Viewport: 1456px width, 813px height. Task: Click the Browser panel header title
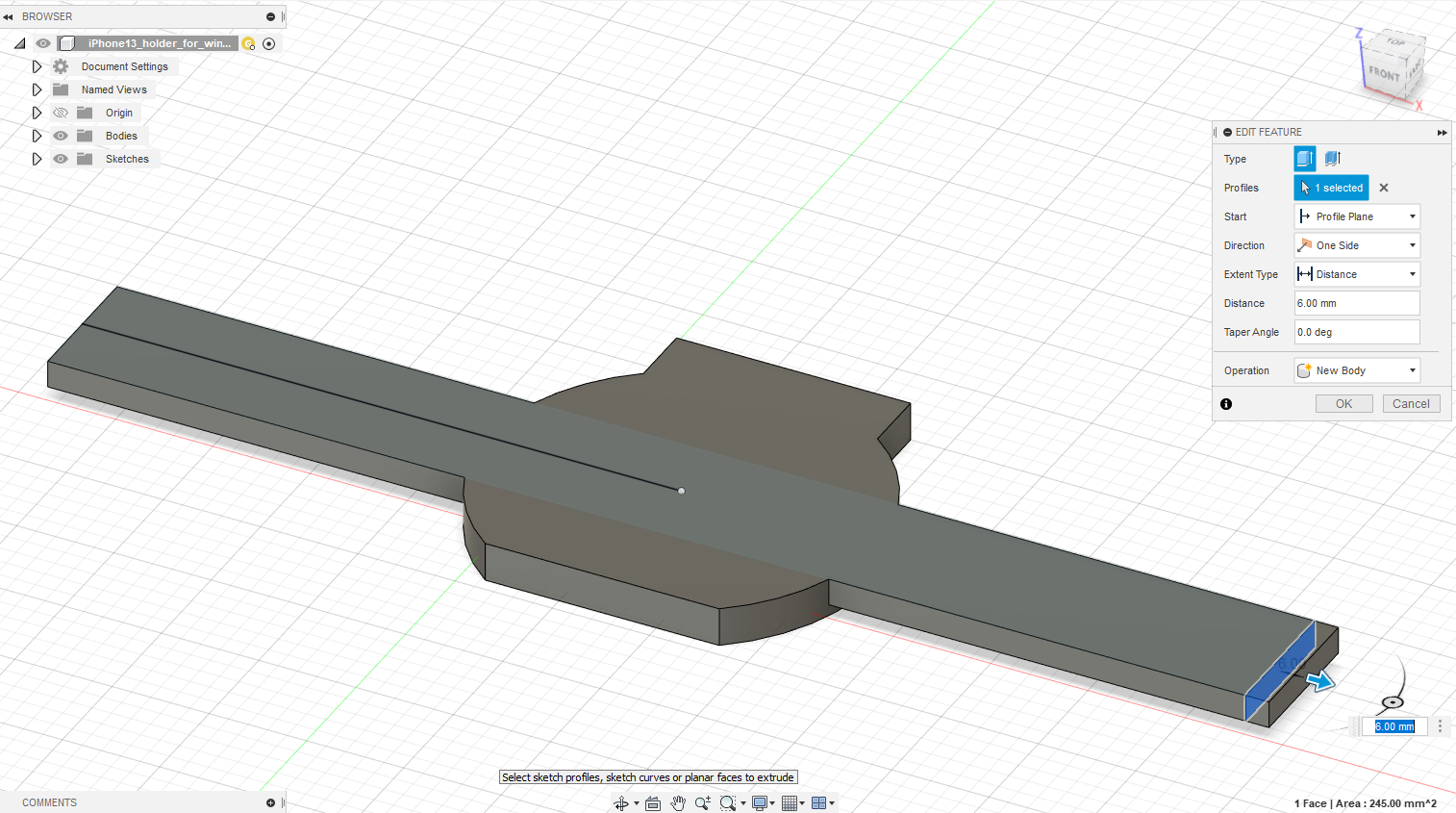47,16
